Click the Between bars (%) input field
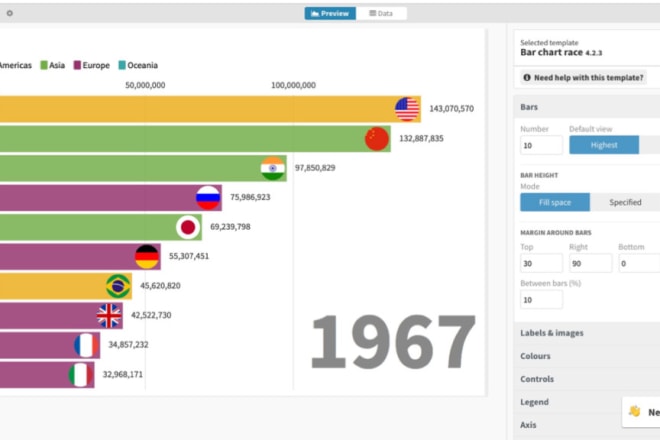Viewport: 660px width, 440px height. [541, 300]
